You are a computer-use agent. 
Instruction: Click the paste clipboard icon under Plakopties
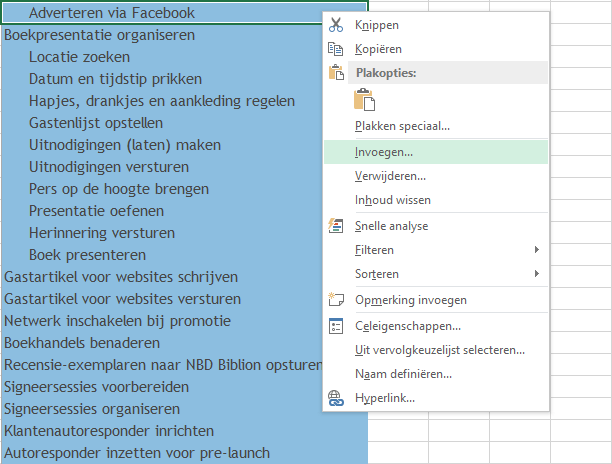point(363,99)
